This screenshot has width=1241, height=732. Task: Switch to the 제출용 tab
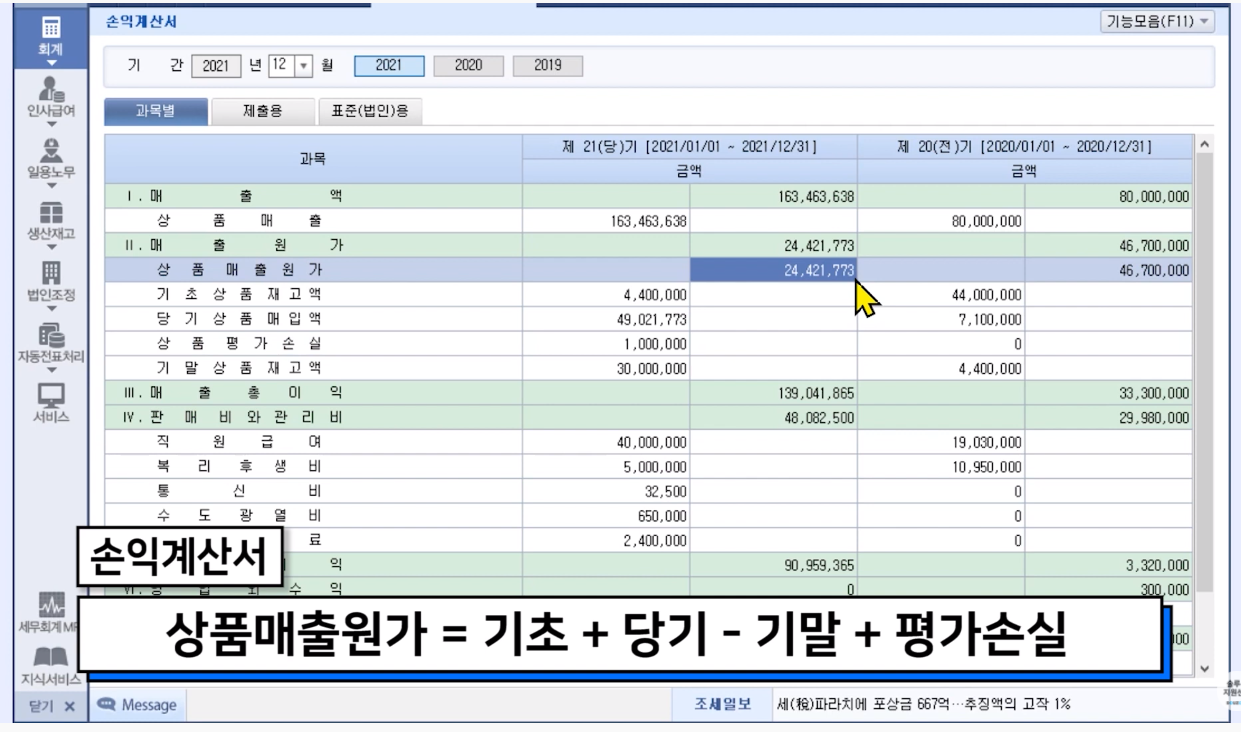[263, 112]
